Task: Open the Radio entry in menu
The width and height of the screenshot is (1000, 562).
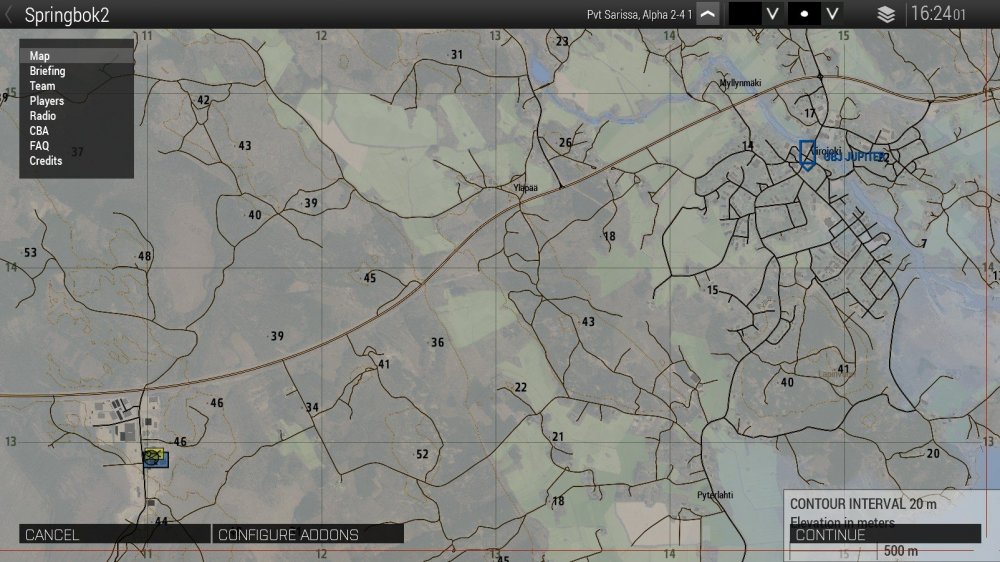Action: tap(43, 116)
